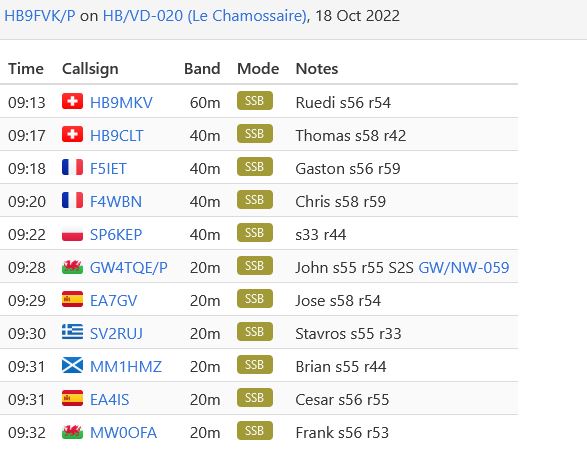Click the Scottish flag beside MM1HMZ
587x455 pixels.
pyautogui.click(x=72, y=365)
